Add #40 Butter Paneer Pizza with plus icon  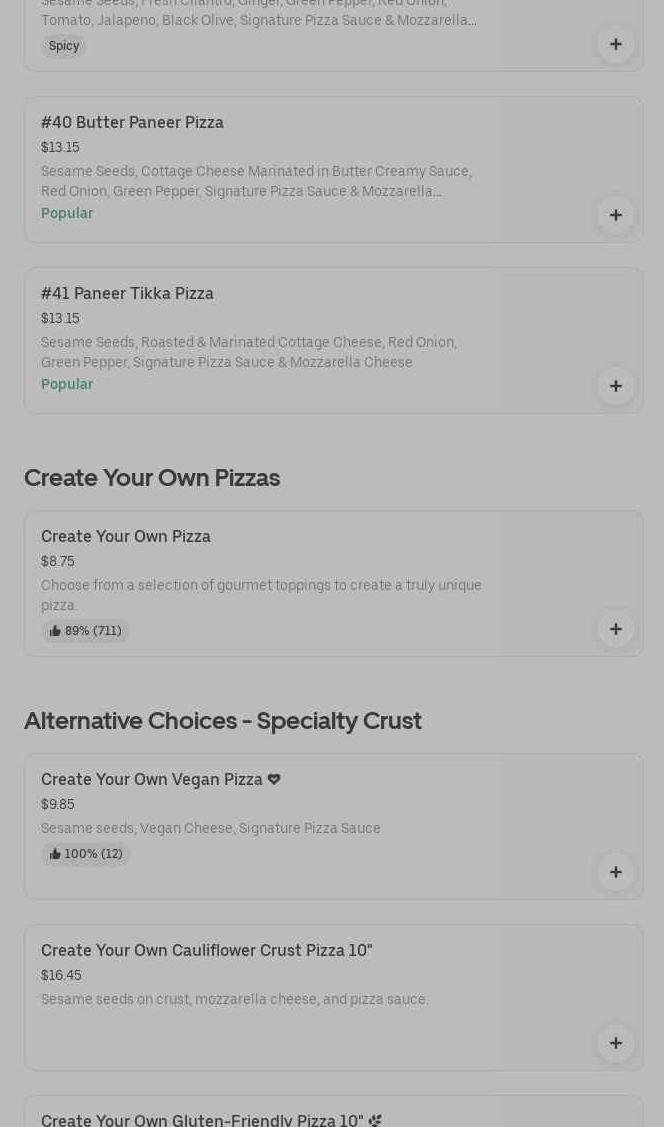click(615, 215)
